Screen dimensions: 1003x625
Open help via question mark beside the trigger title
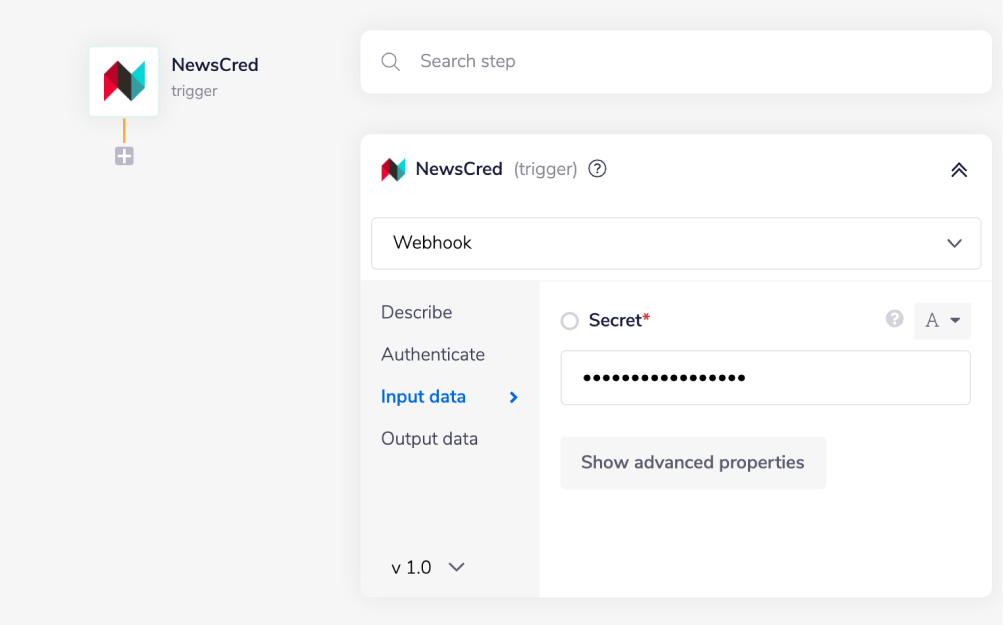[x=597, y=169]
